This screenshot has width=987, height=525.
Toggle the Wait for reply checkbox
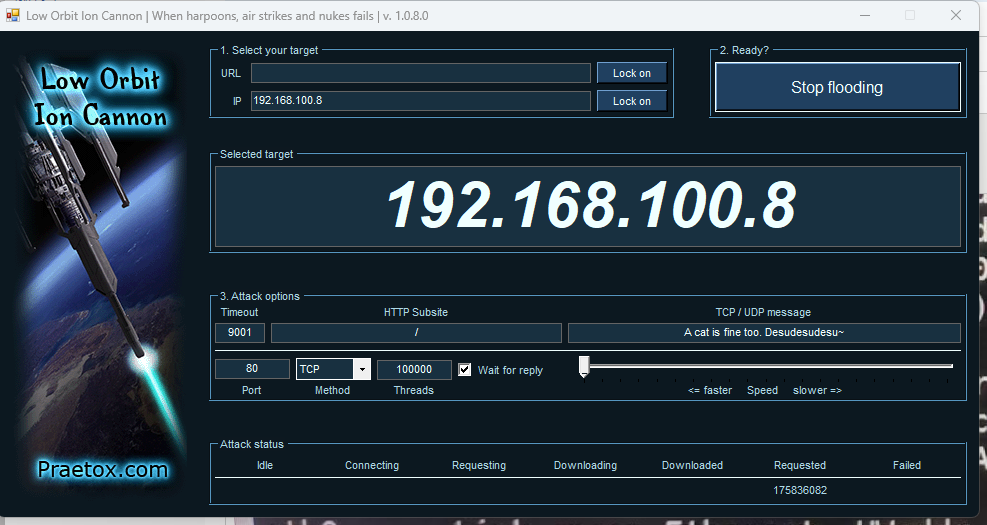coord(465,370)
